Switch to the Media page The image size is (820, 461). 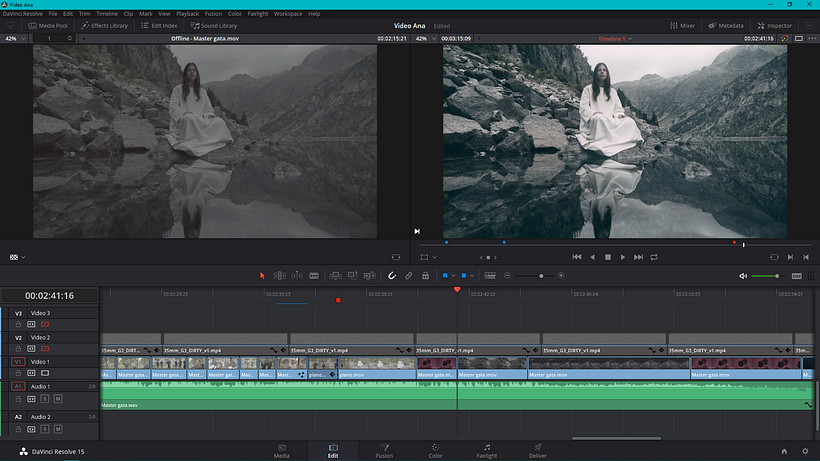(x=281, y=451)
